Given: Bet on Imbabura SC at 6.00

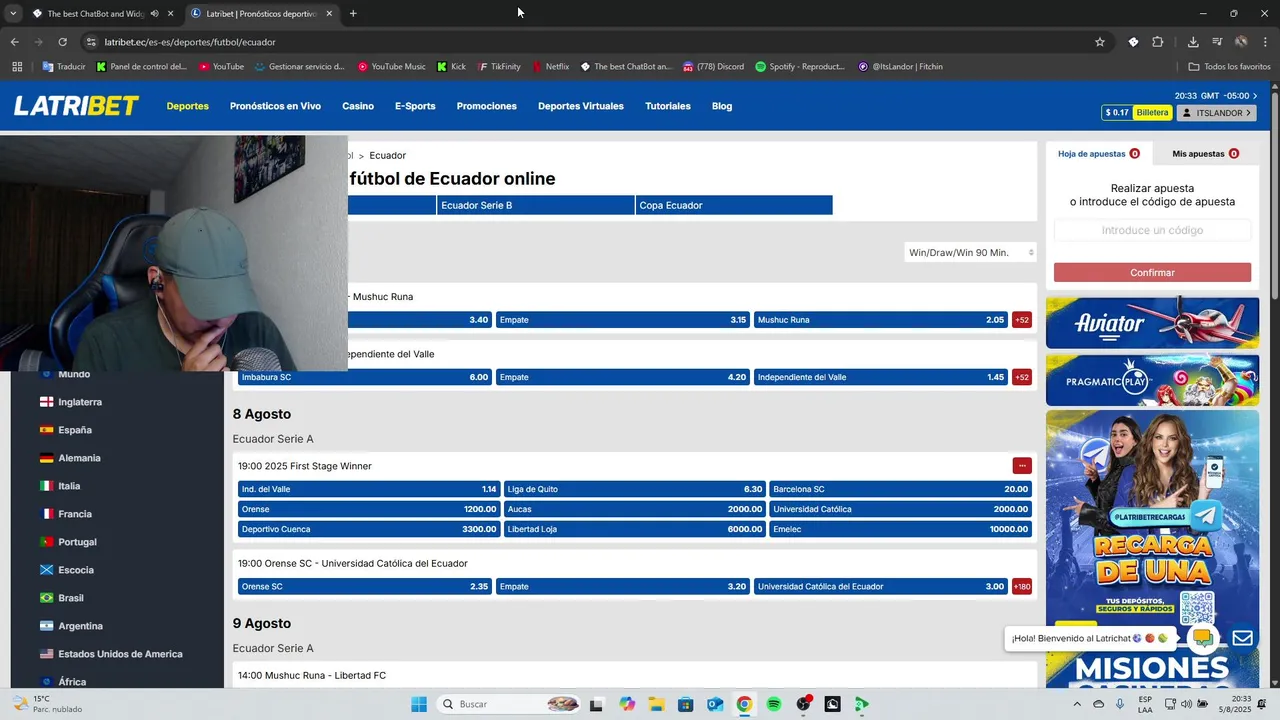Looking at the screenshot, I should click(365, 377).
